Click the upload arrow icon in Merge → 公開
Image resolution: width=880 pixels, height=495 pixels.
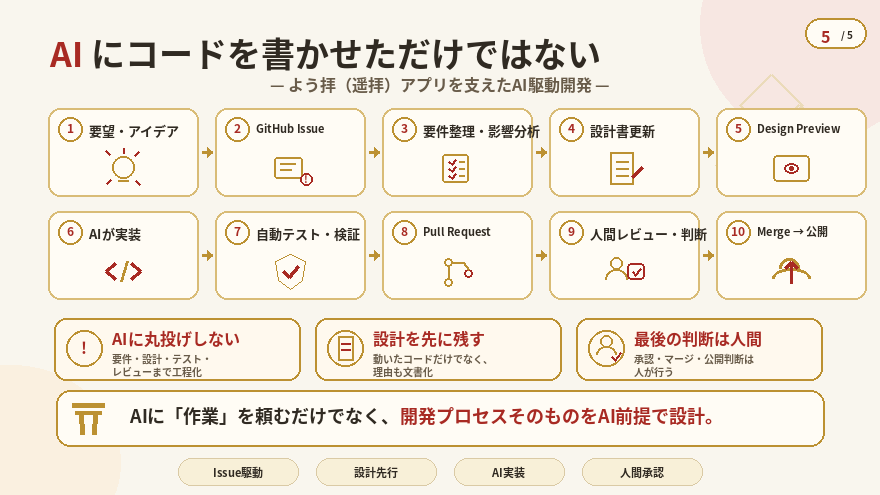click(x=791, y=271)
